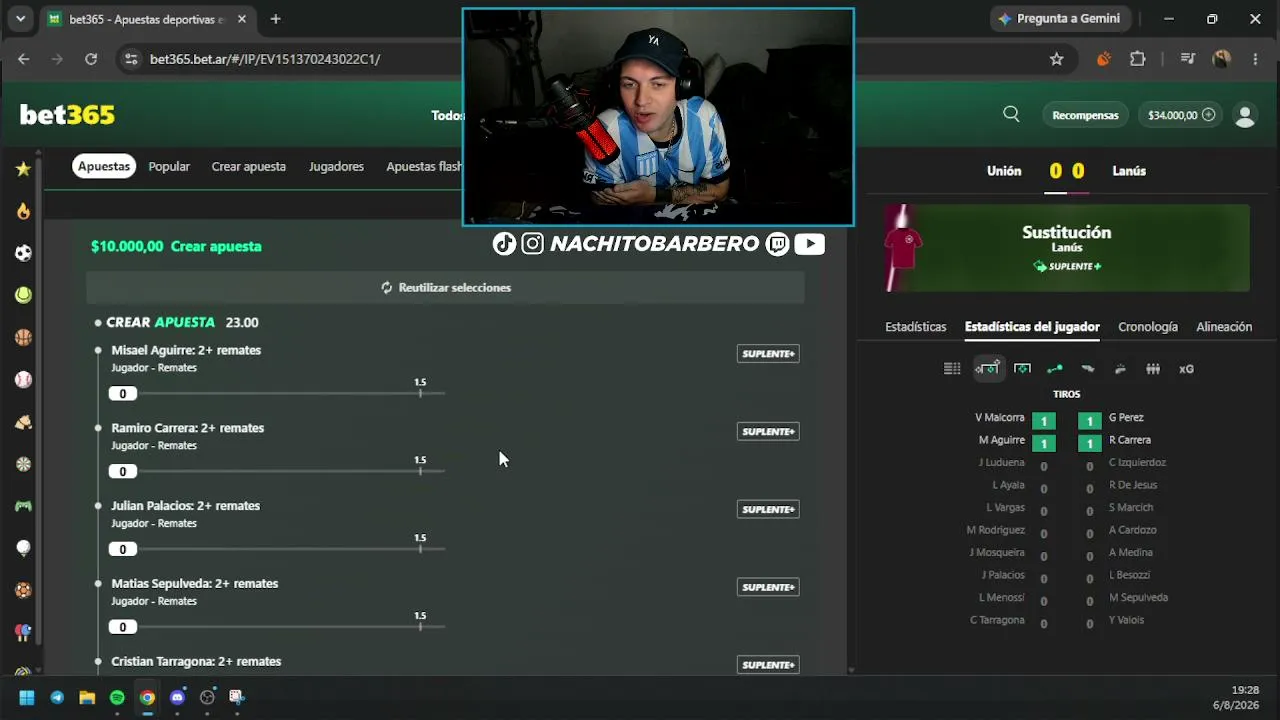
Task: Open the favorites star in sidebar
Action: click(x=23, y=169)
